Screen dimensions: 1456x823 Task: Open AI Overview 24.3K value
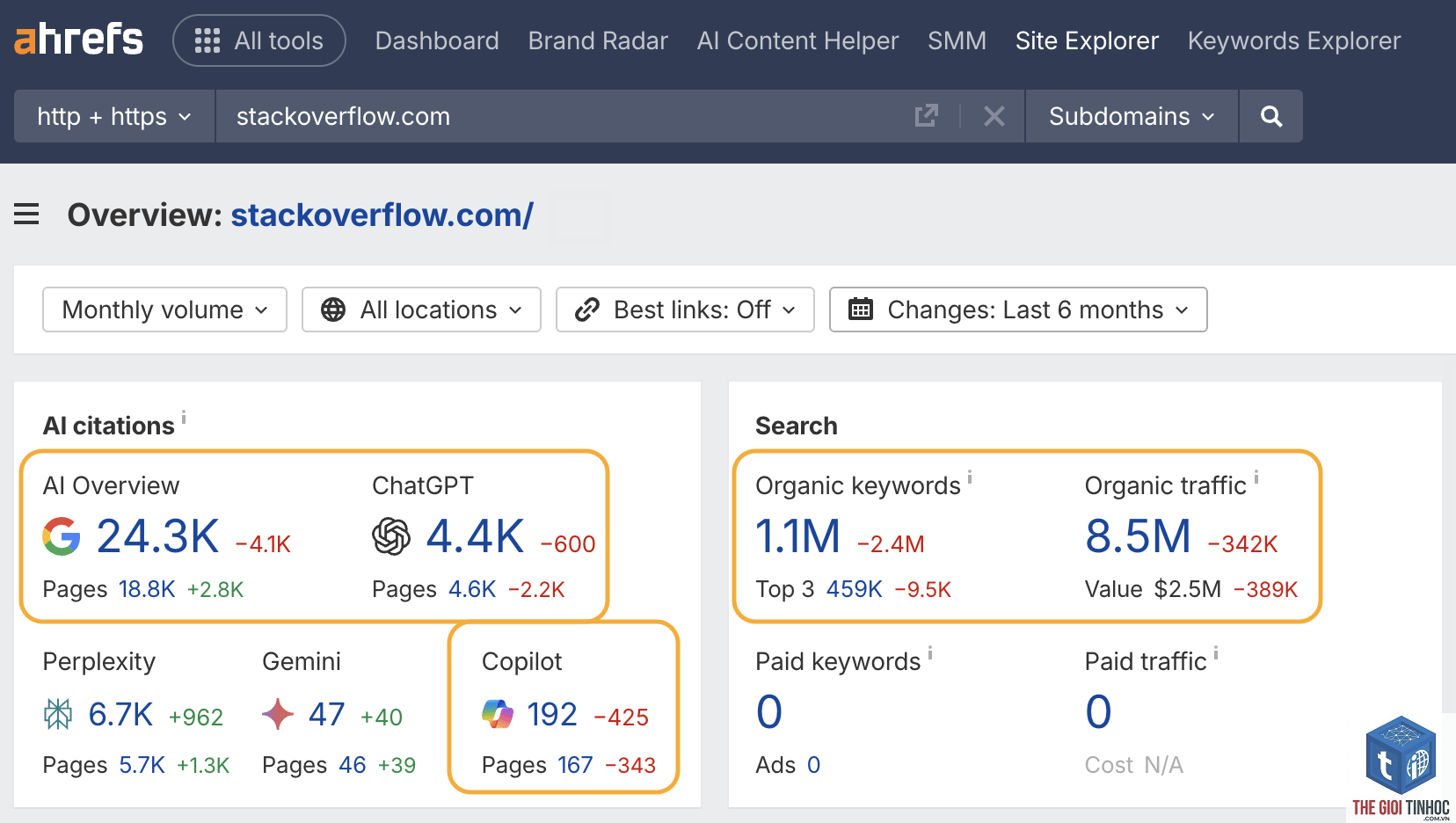click(x=157, y=536)
